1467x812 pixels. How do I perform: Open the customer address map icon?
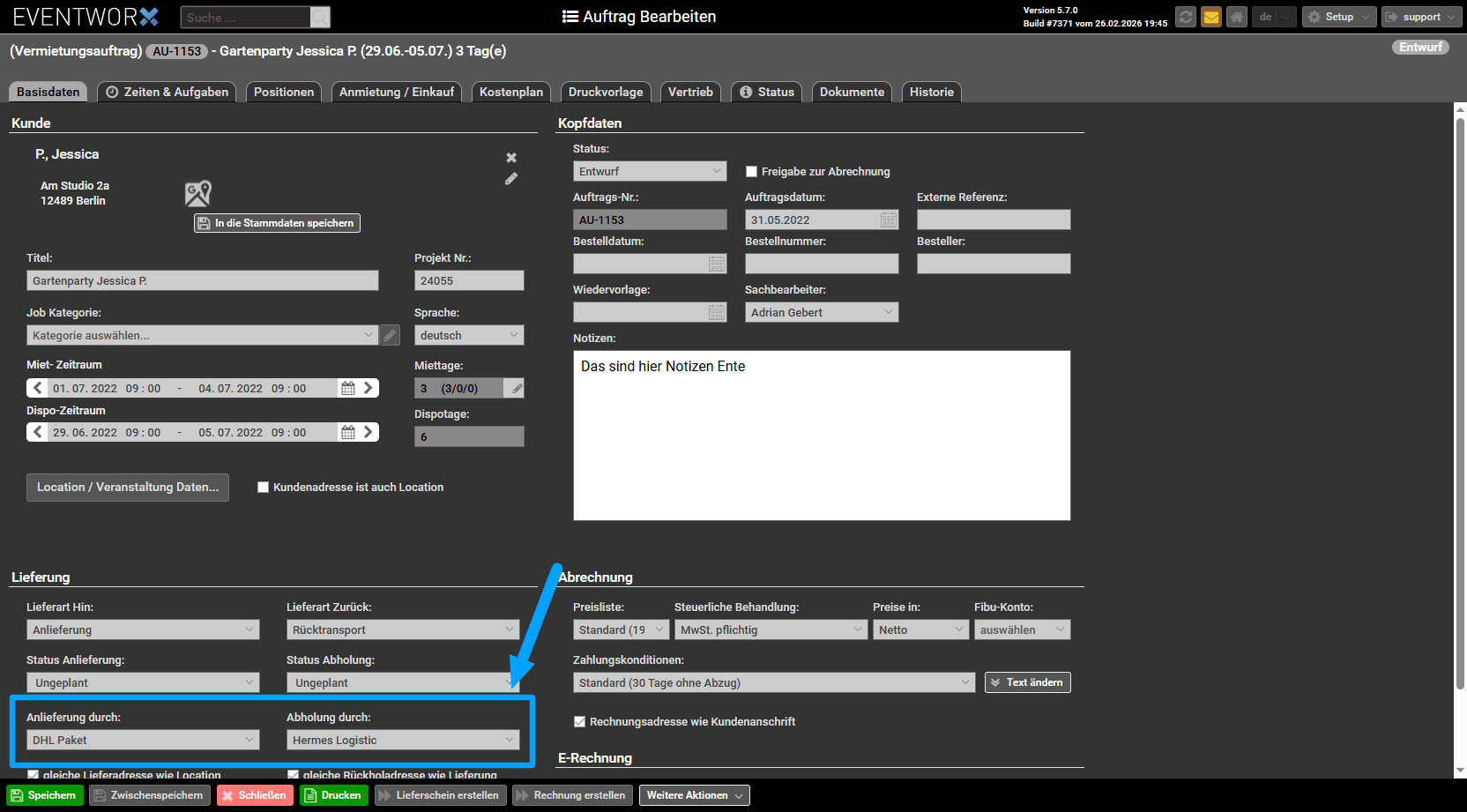click(197, 193)
